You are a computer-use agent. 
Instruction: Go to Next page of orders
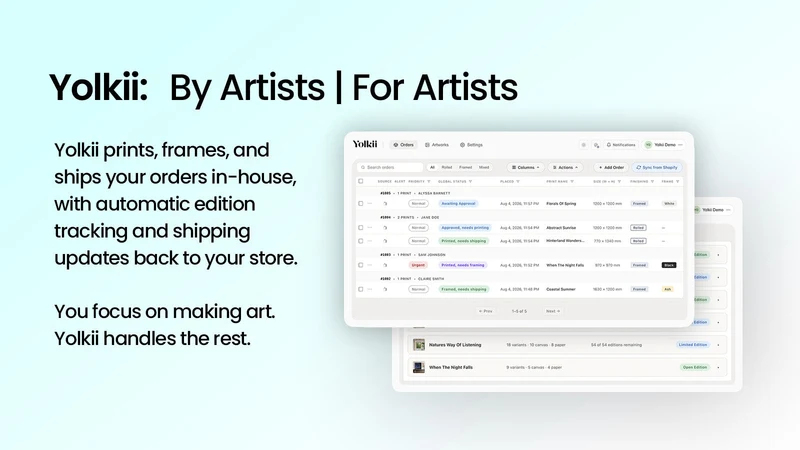pyautogui.click(x=553, y=311)
